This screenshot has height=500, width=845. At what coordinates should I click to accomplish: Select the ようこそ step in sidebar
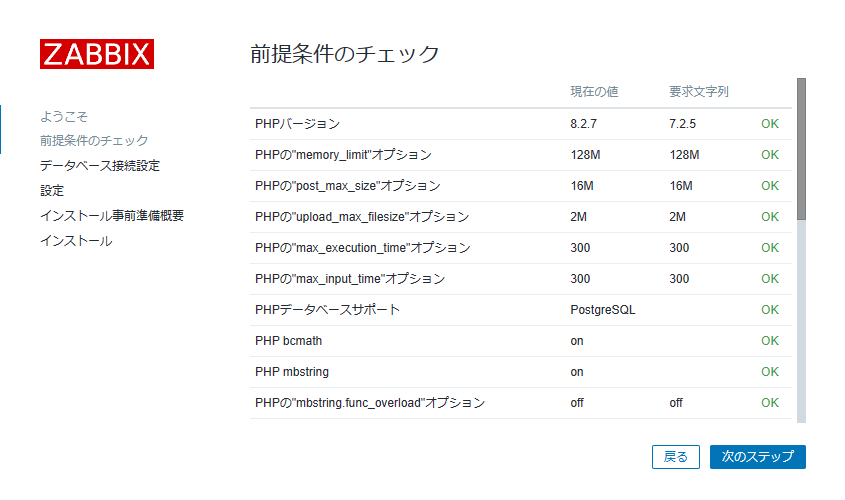pyautogui.click(x=64, y=116)
